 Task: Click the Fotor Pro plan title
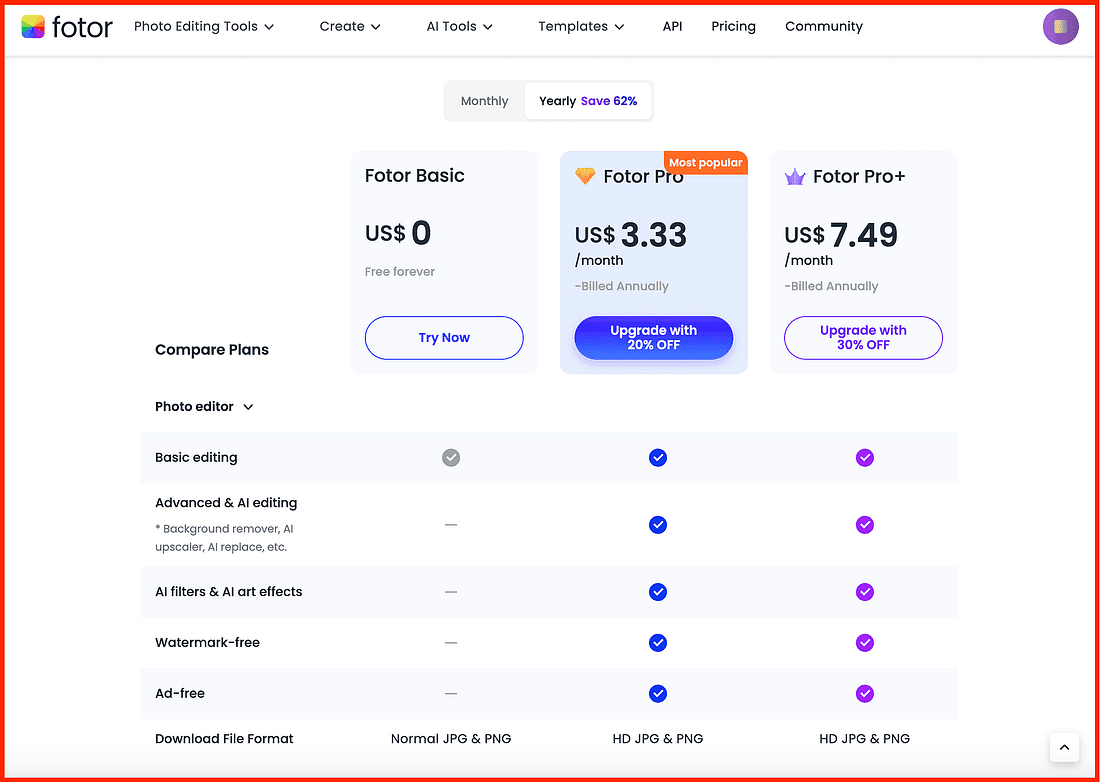[x=643, y=177]
